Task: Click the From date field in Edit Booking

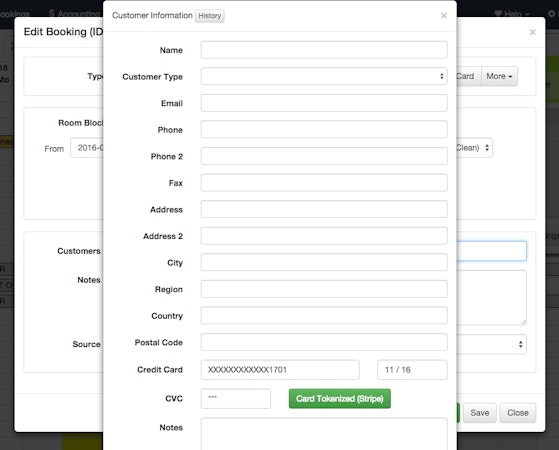Action: coord(87,148)
